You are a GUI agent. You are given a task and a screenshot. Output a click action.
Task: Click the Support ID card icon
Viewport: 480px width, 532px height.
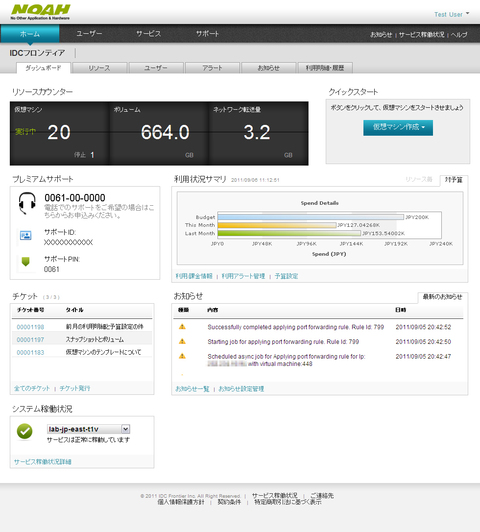(x=26, y=235)
